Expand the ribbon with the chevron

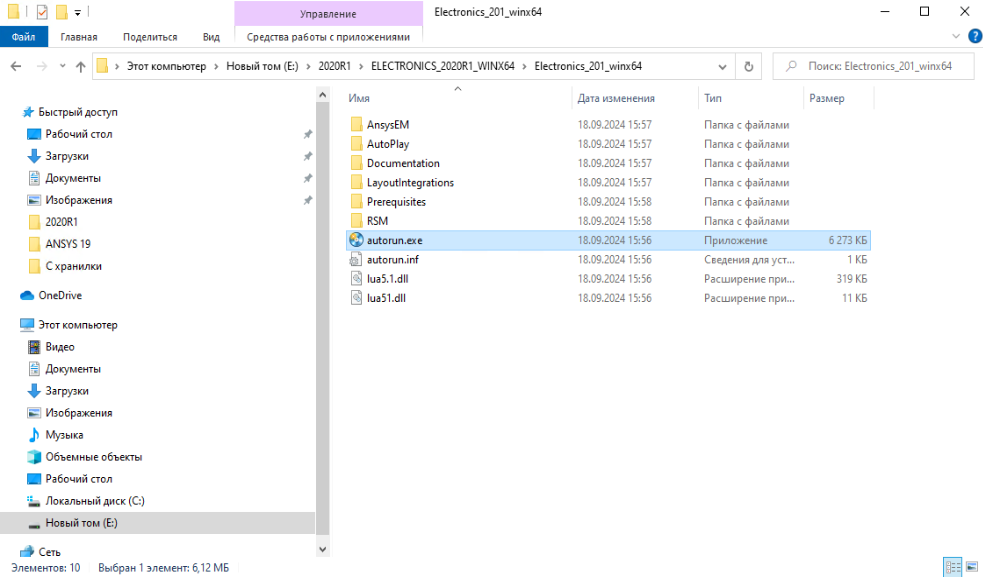point(955,36)
